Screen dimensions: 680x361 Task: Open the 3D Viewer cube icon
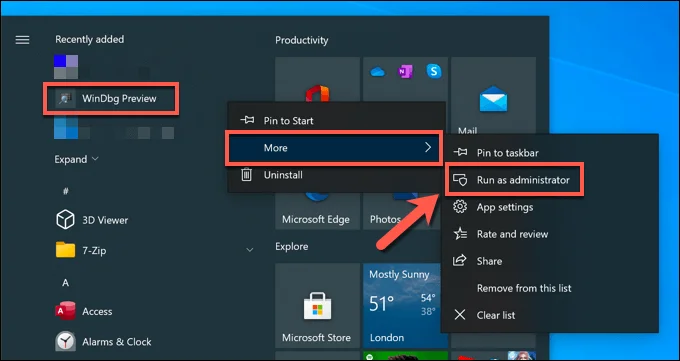point(65,220)
